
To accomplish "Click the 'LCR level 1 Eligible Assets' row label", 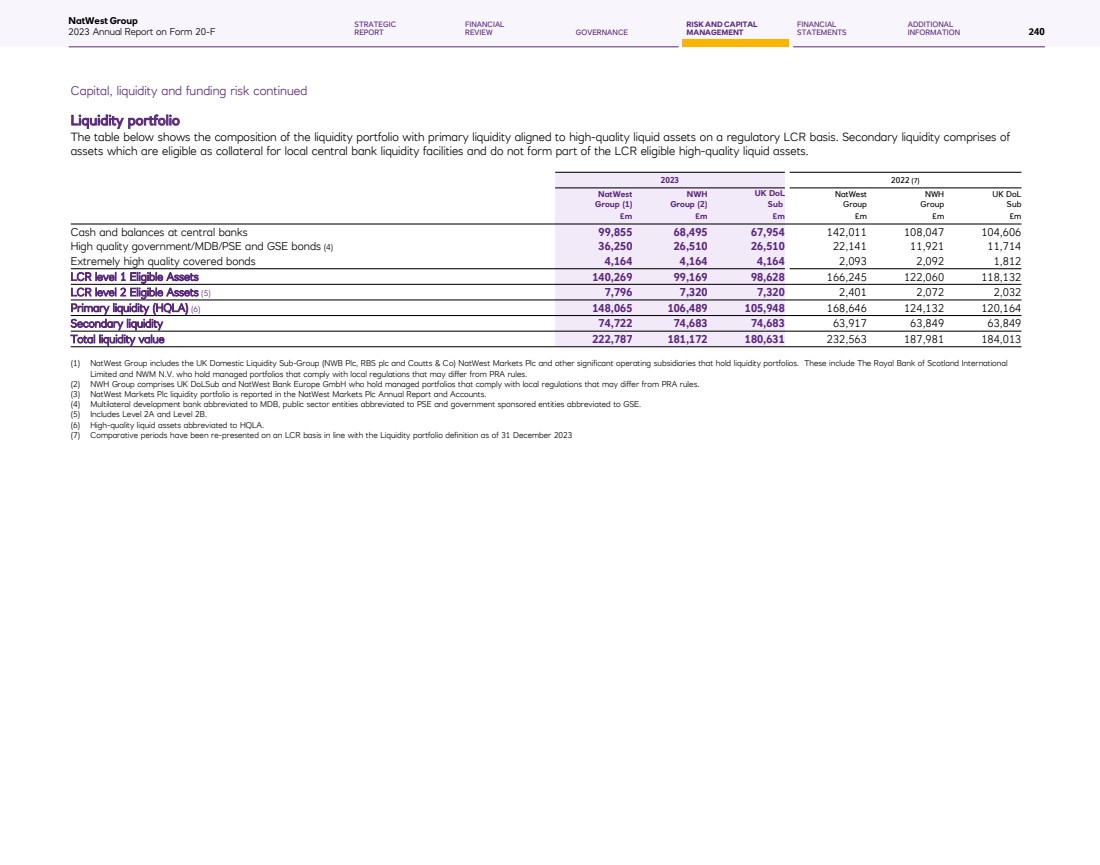I will click(x=134, y=277).
